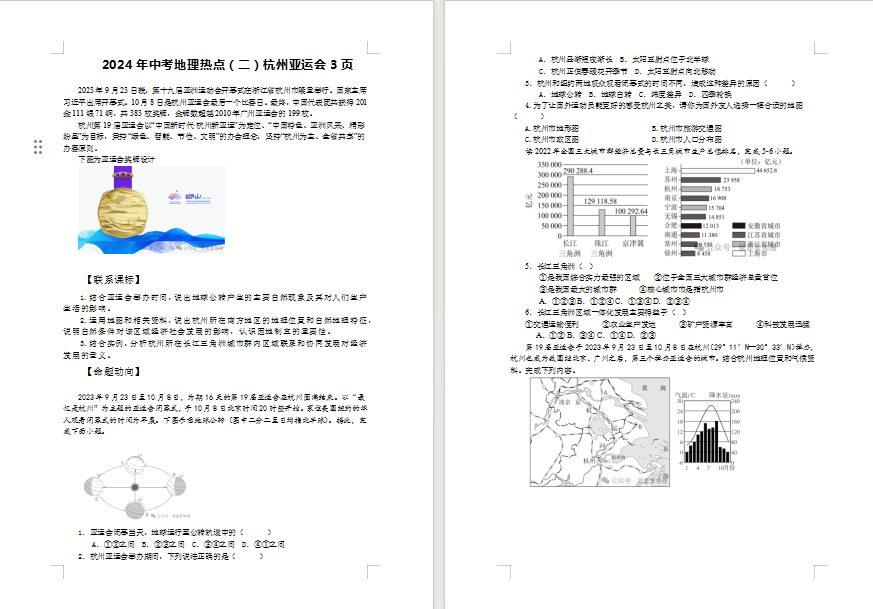The height and width of the screenshot is (609, 873).
Task: Click option A. 地球公转
Action: pos(560,95)
